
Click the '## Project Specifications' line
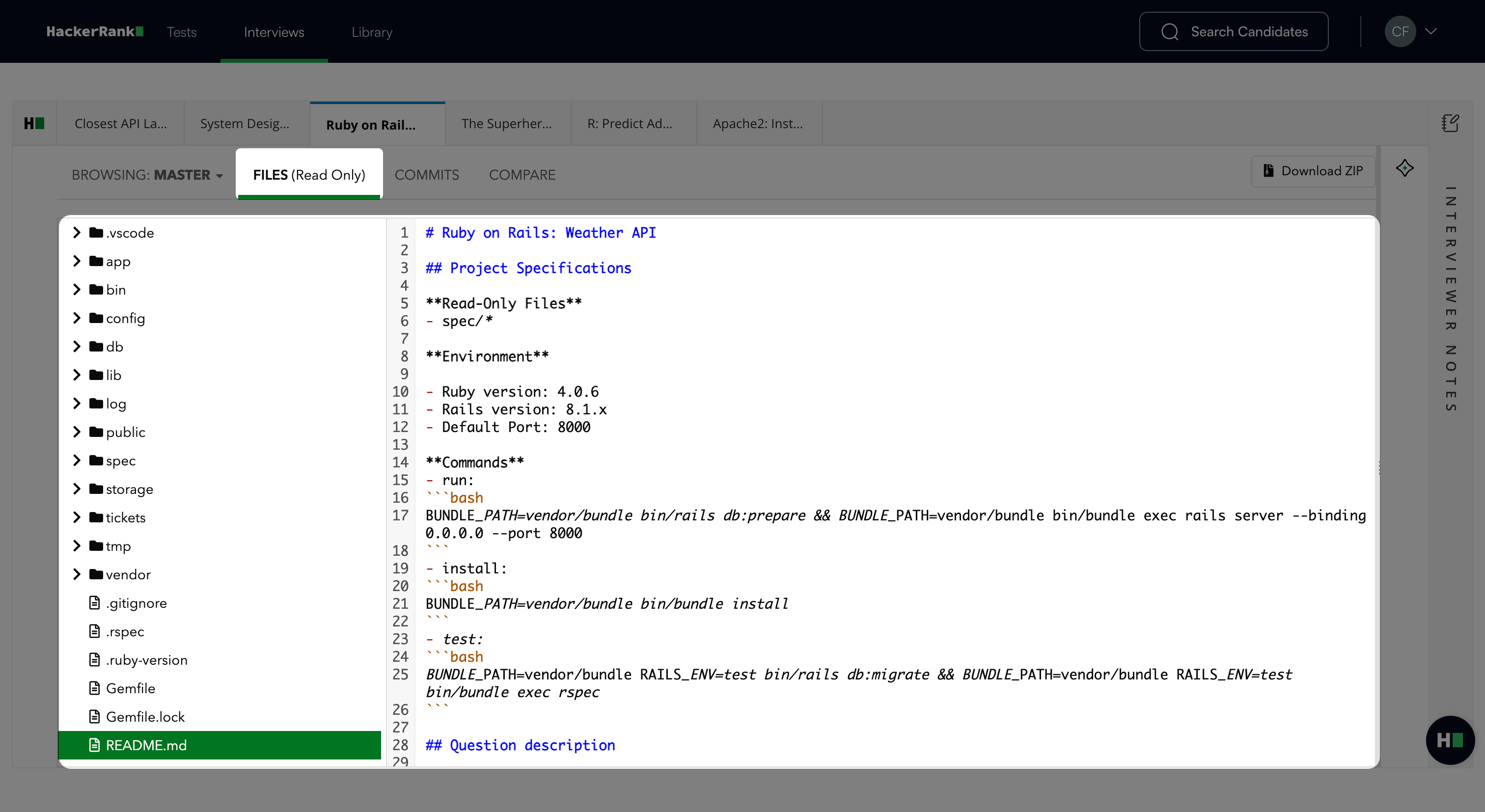pyautogui.click(x=528, y=268)
